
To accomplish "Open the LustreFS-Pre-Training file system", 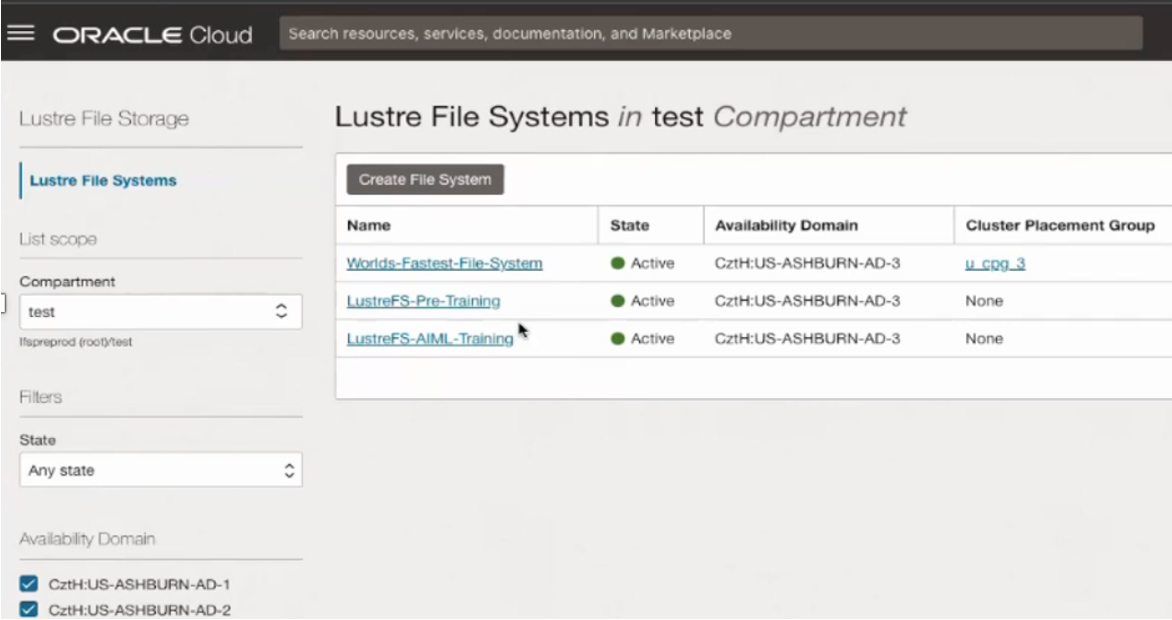I will pos(424,301).
